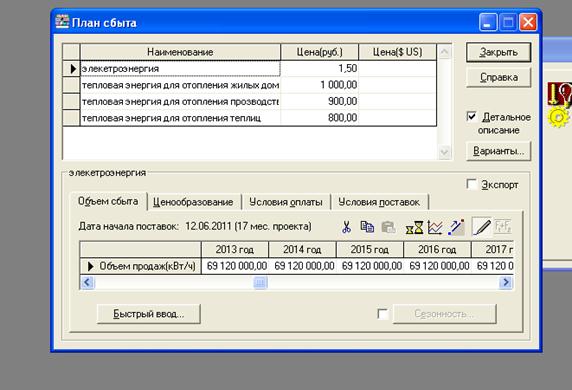The height and width of the screenshot is (390, 572).
Task: Tick the checkbox beside Сезонность
Action: pos(382,314)
